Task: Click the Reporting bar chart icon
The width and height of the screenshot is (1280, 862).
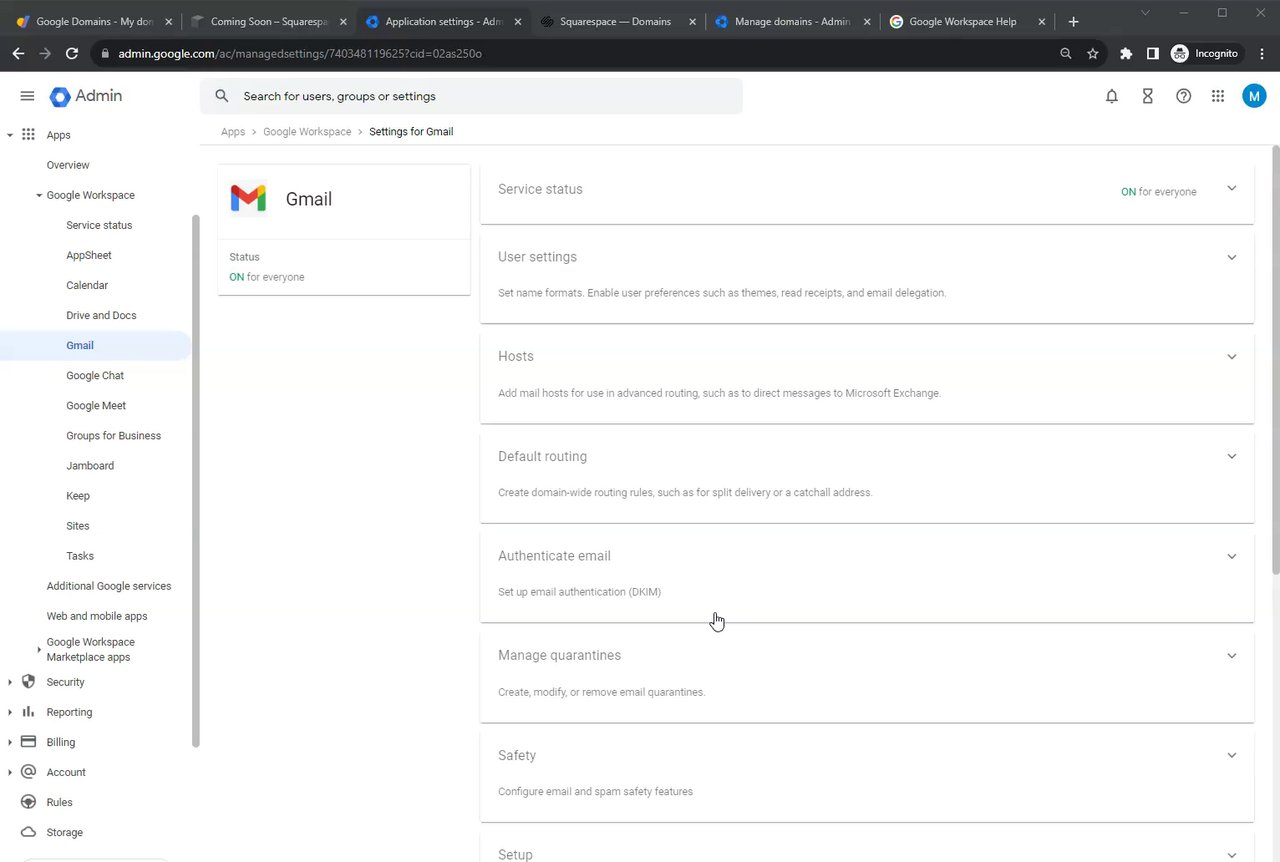Action: (x=28, y=712)
